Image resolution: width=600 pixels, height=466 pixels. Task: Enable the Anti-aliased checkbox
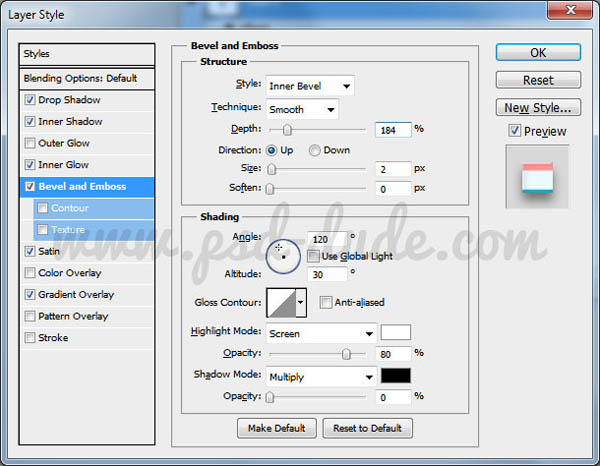[326, 302]
